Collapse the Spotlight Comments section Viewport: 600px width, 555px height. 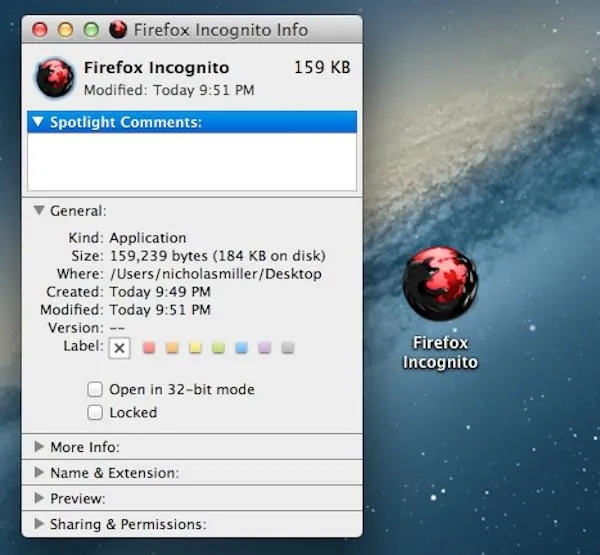click(38, 122)
